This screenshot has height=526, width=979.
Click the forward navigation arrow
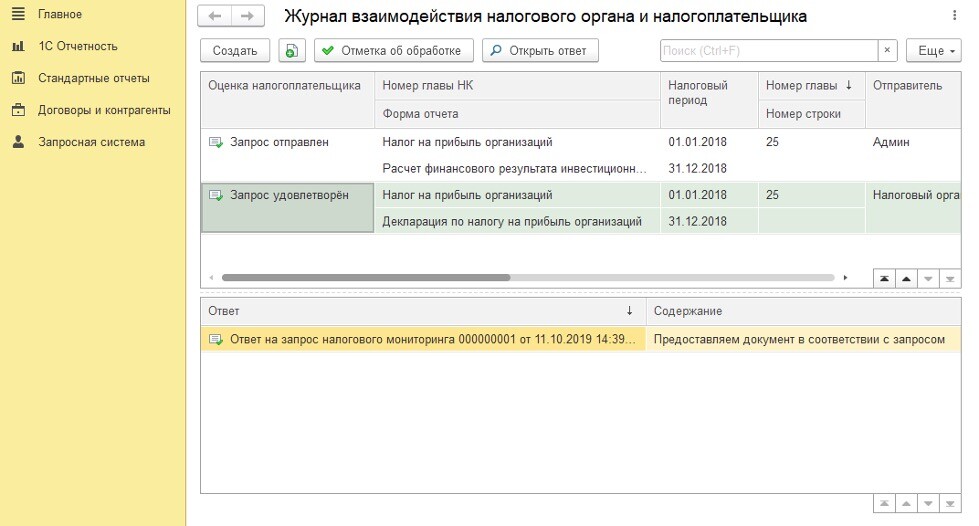click(248, 16)
